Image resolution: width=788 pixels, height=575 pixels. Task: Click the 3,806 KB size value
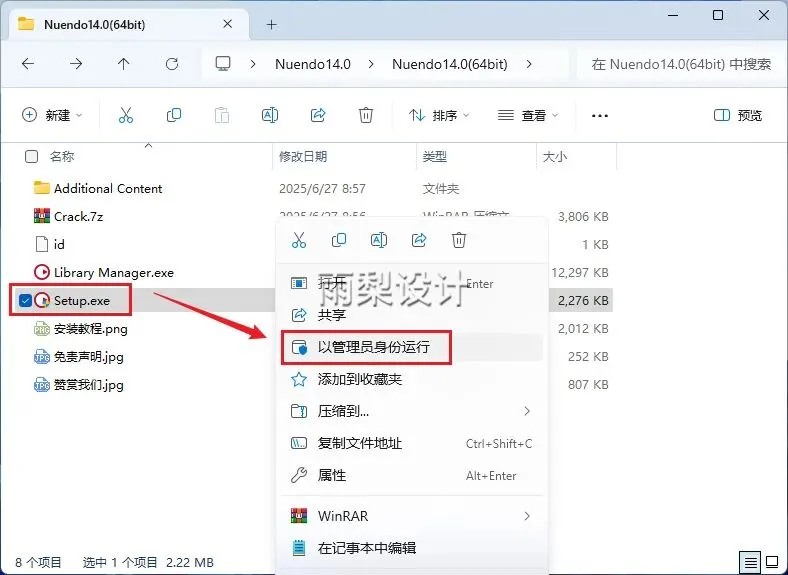pos(583,217)
